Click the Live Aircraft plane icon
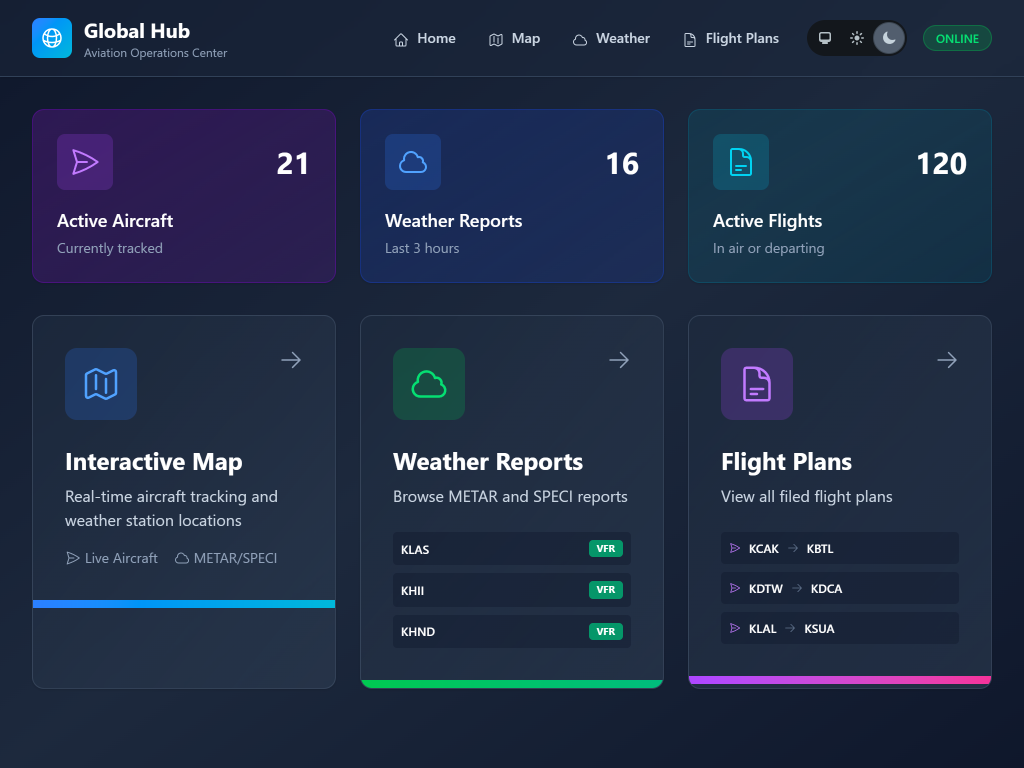The image size is (1024, 768). [x=72, y=558]
